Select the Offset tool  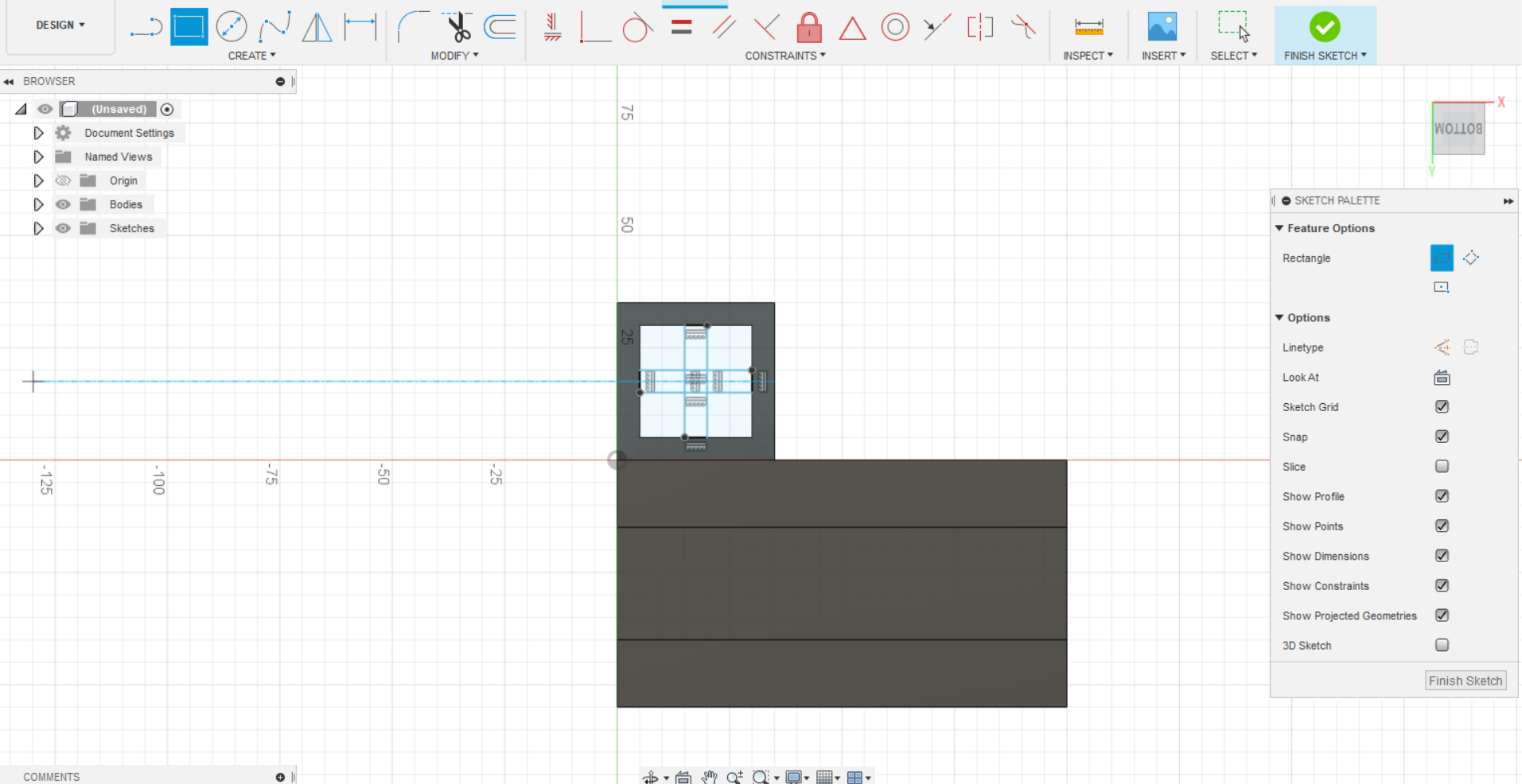tap(500, 27)
